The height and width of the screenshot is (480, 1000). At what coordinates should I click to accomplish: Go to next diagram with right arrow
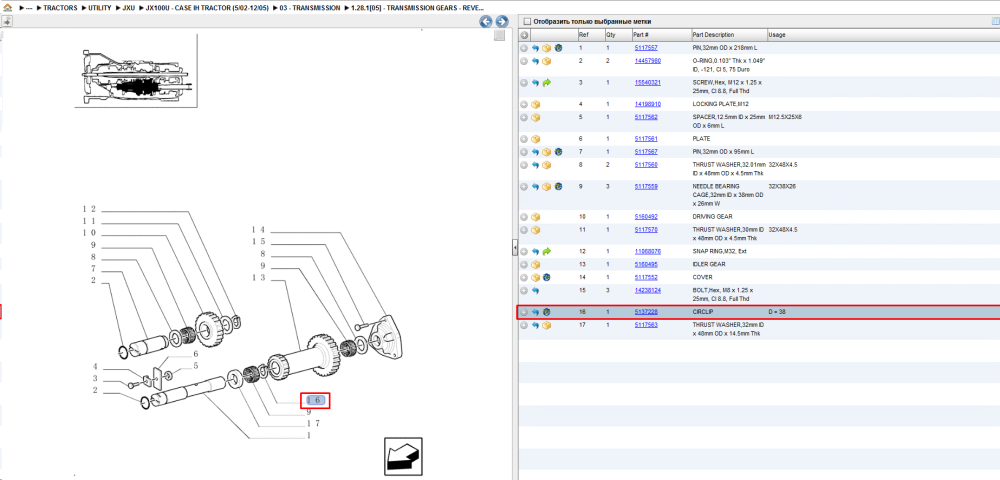[502, 21]
